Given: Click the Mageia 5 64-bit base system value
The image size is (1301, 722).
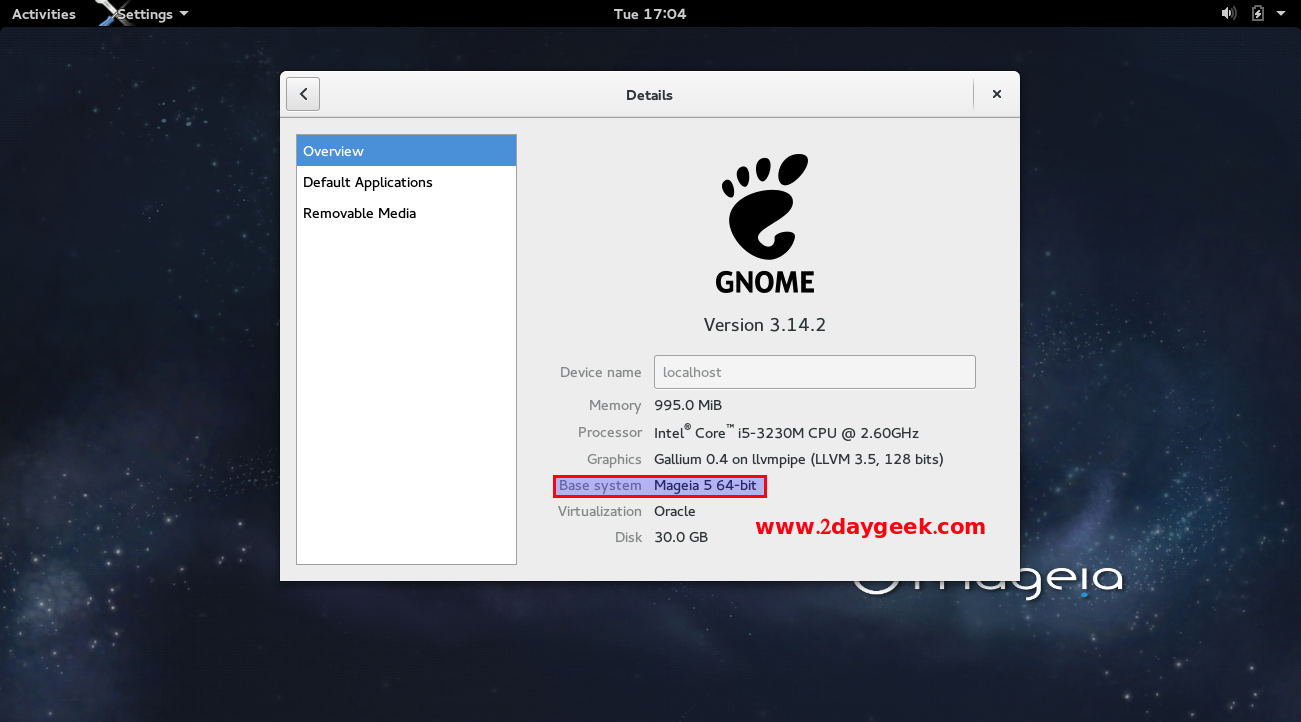Looking at the screenshot, I should [709, 486].
